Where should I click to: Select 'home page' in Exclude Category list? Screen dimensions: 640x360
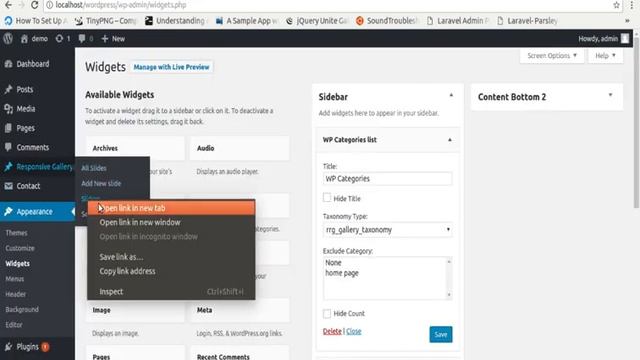[x=342, y=273]
